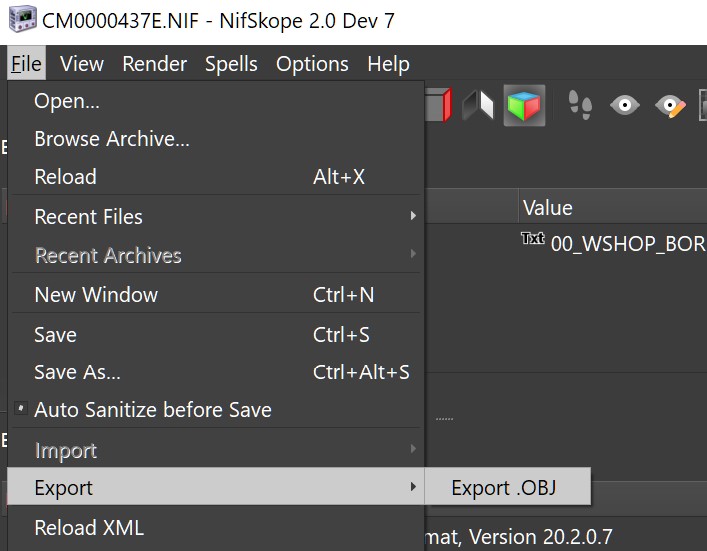Open the Render menu
This screenshot has width=707, height=551.
pyautogui.click(x=154, y=64)
